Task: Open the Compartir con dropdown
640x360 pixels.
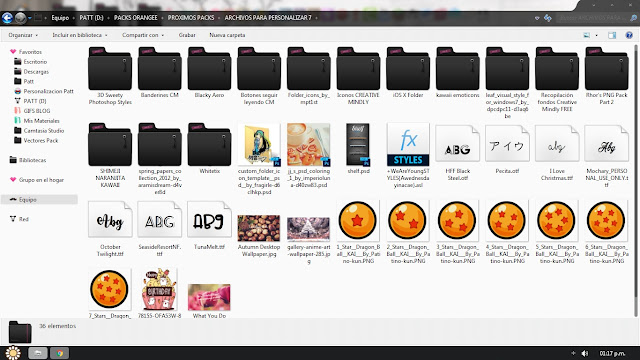Action: [143, 35]
